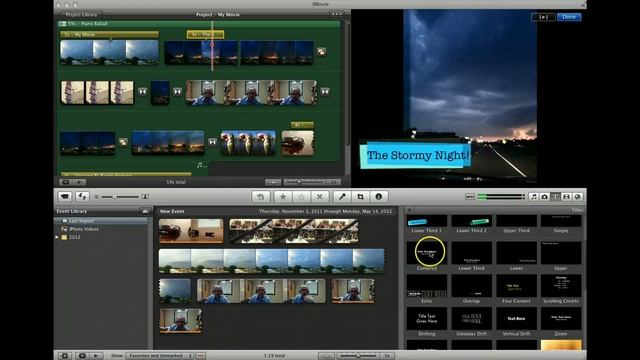
Task: Open the voiceover microphone tool
Action: pos(342,197)
